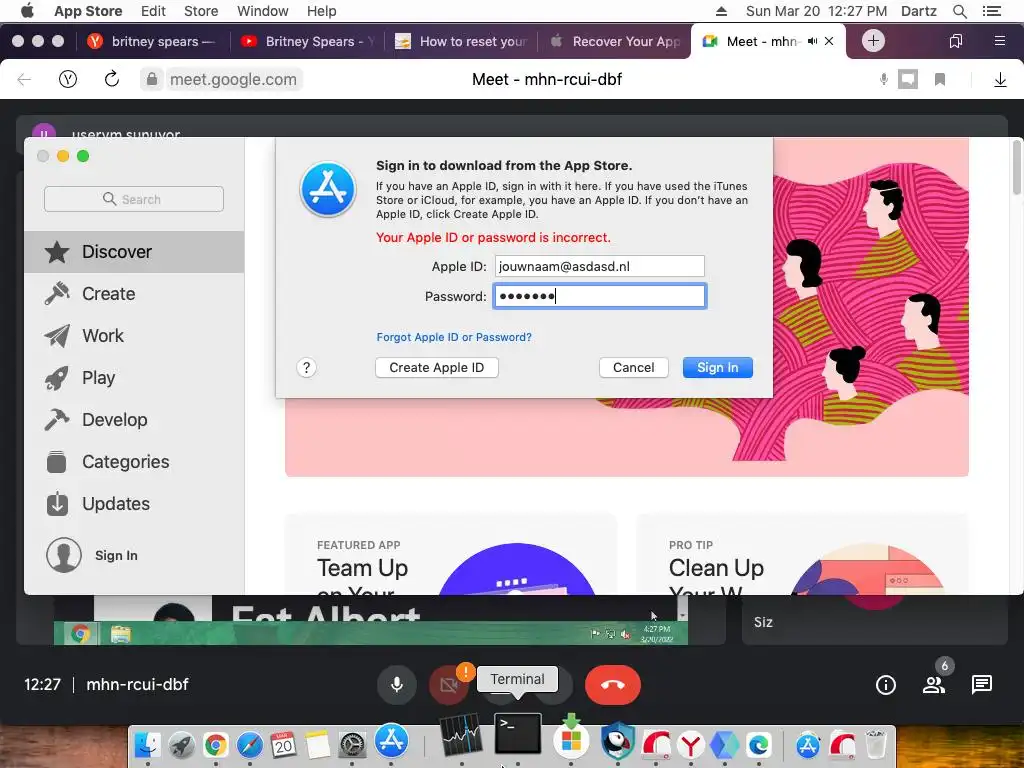Click the Dartz user name in menu bar
1024x768 pixels.
click(919, 11)
